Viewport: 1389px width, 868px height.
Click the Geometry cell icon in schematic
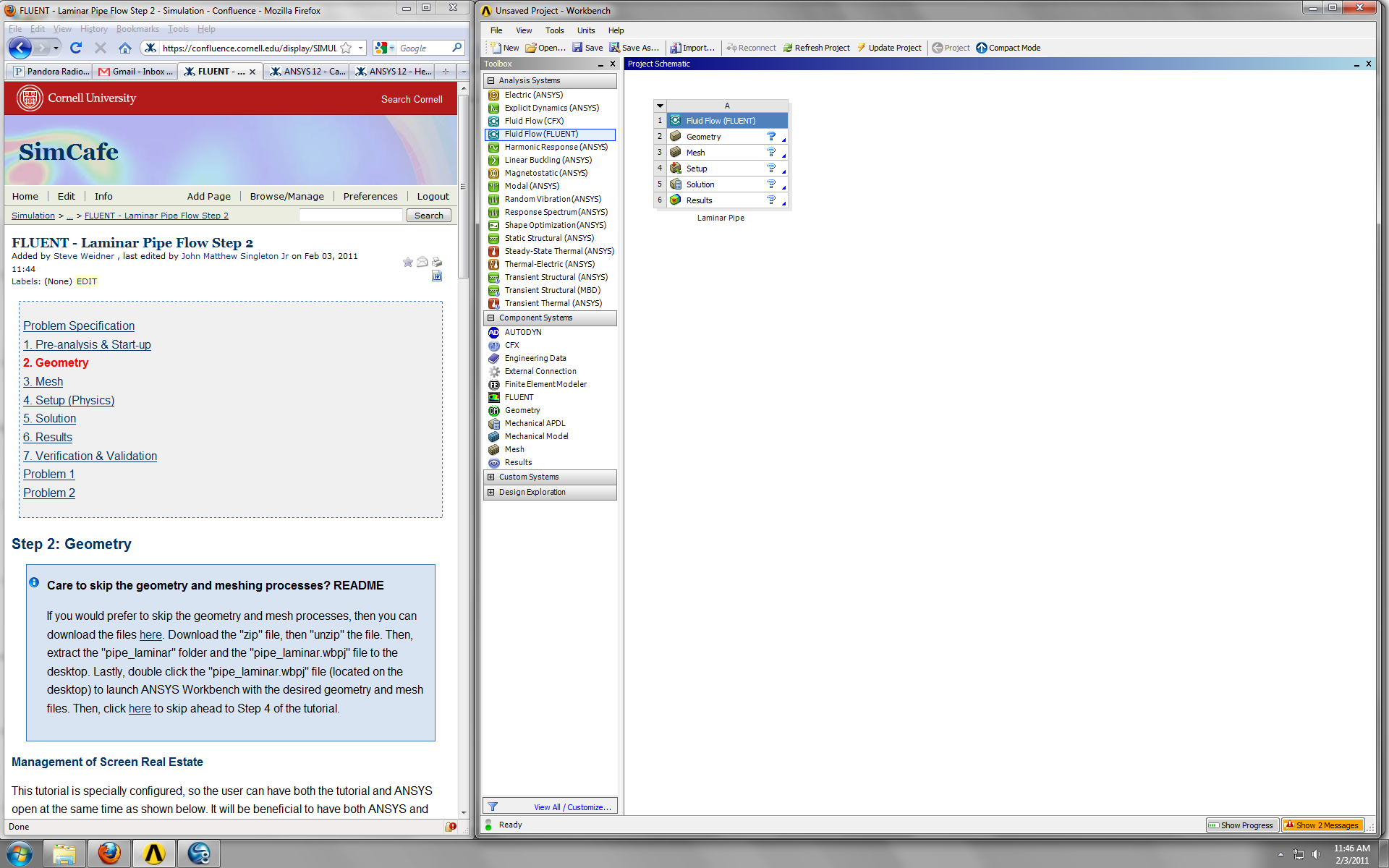click(676, 136)
